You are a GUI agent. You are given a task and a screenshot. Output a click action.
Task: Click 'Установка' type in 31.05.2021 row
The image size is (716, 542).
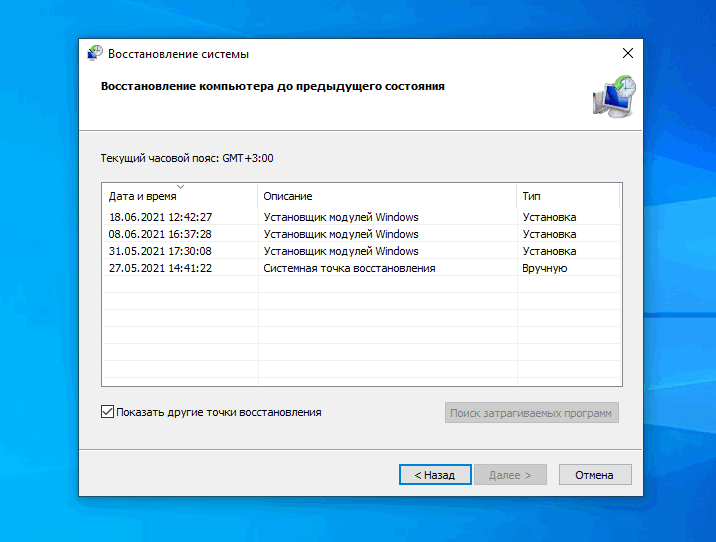point(549,251)
